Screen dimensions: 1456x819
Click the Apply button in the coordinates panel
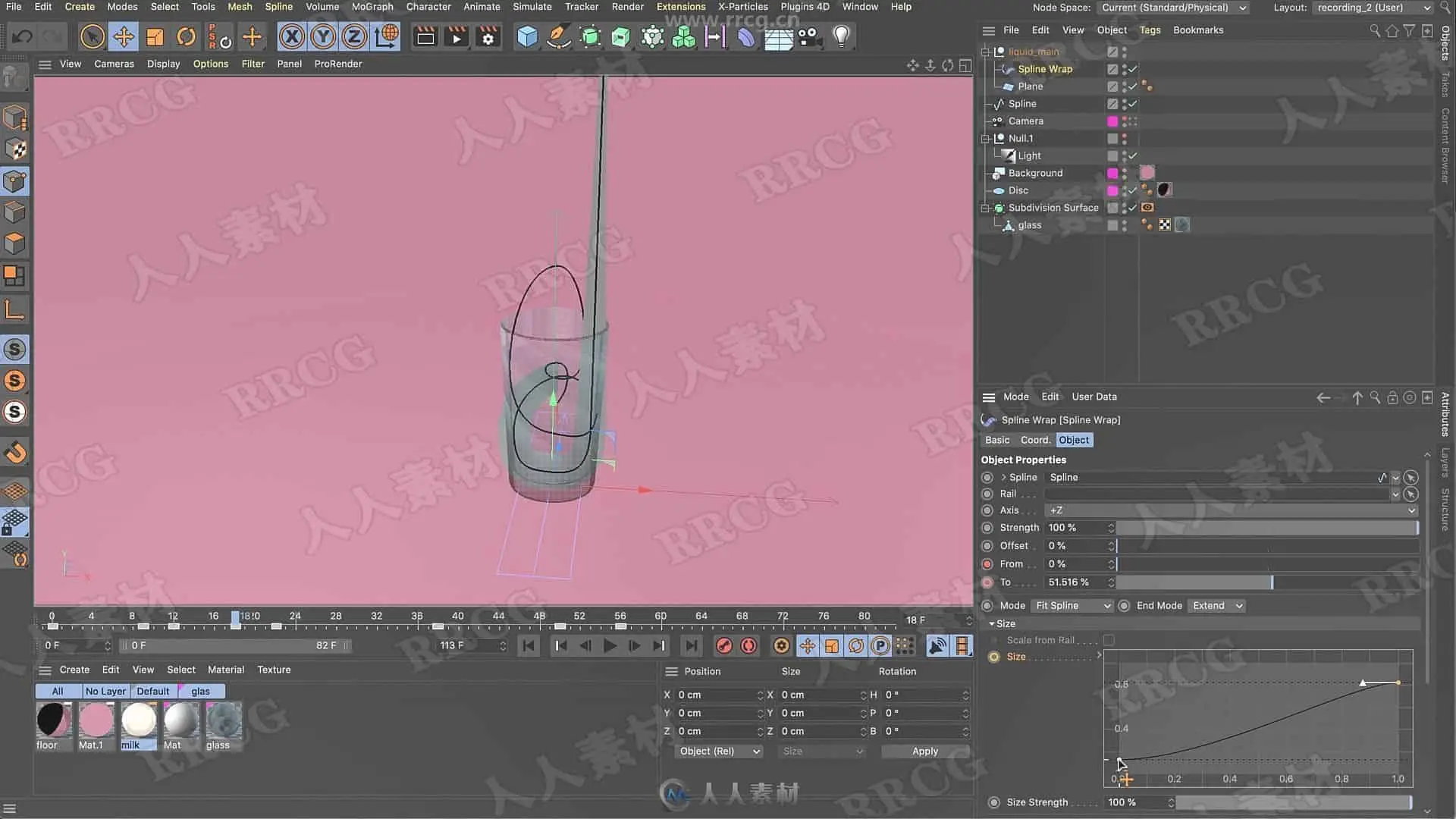[925, 751]
